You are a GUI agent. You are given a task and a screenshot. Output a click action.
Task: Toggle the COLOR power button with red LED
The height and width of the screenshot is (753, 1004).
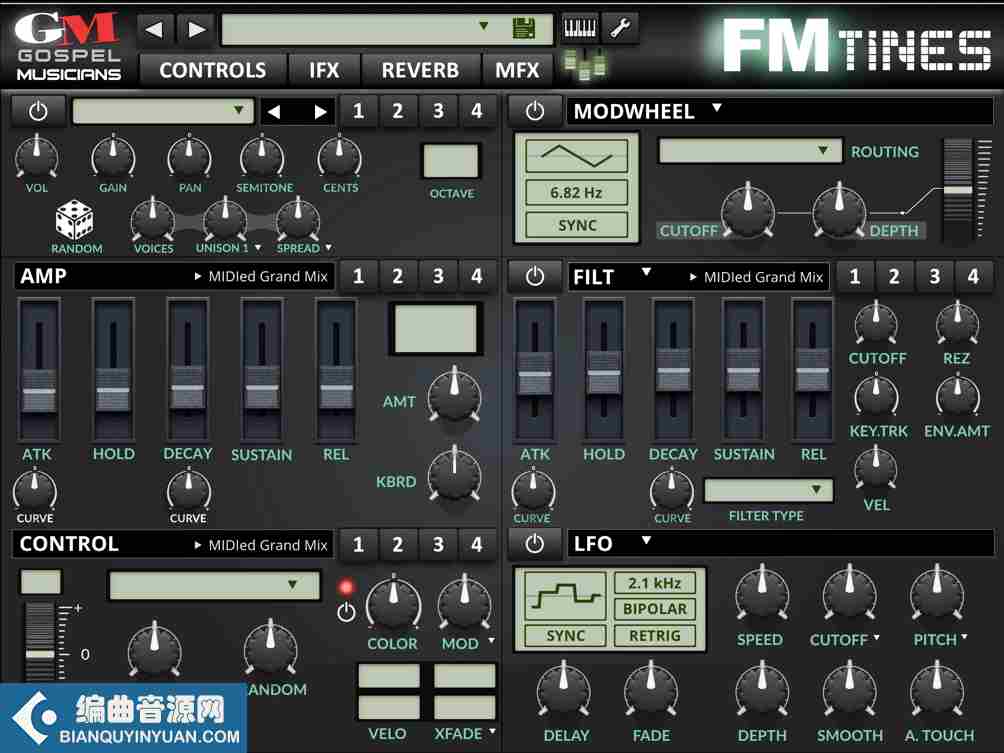346,611
